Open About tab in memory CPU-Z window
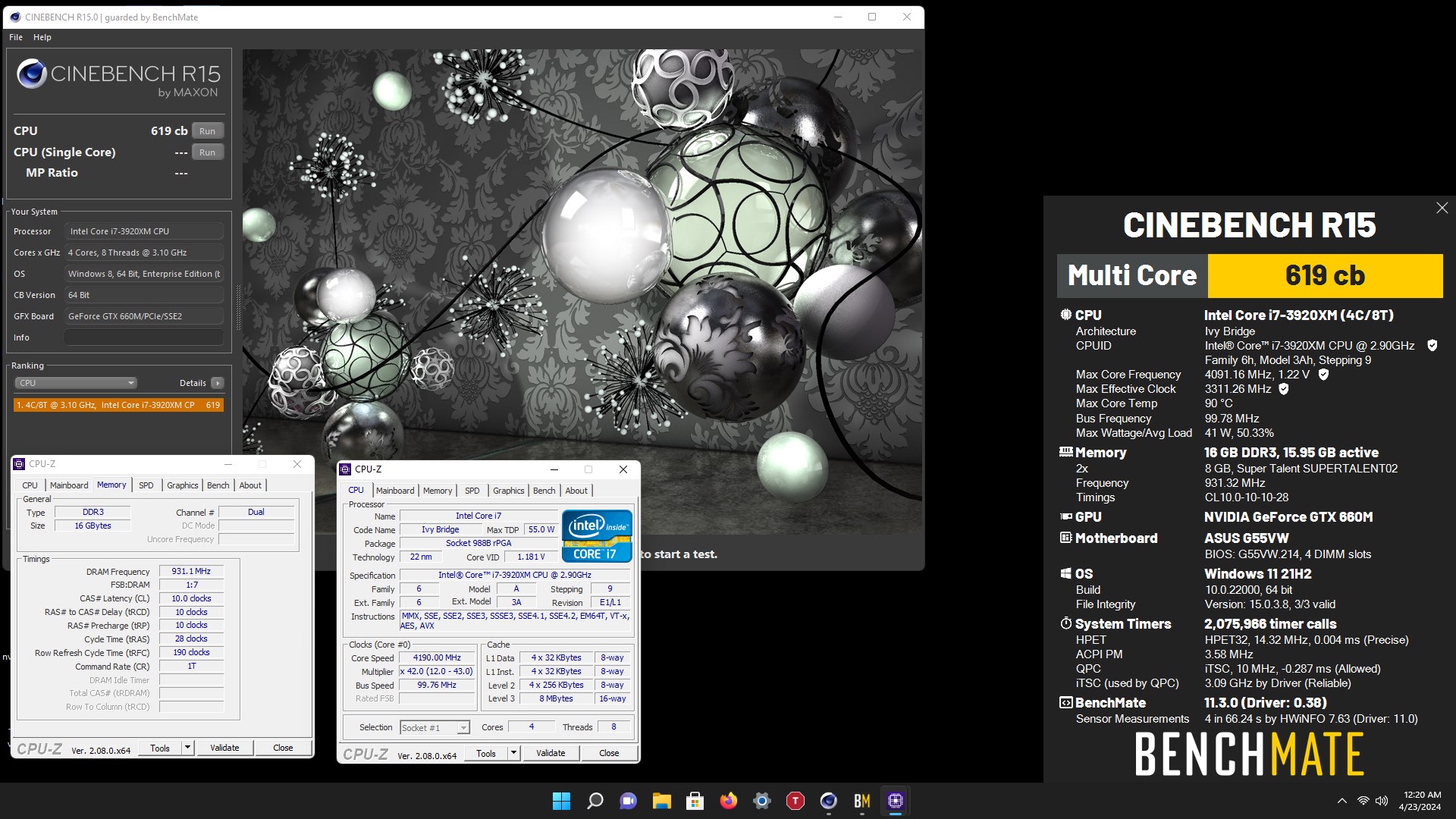 click(250, 485)
